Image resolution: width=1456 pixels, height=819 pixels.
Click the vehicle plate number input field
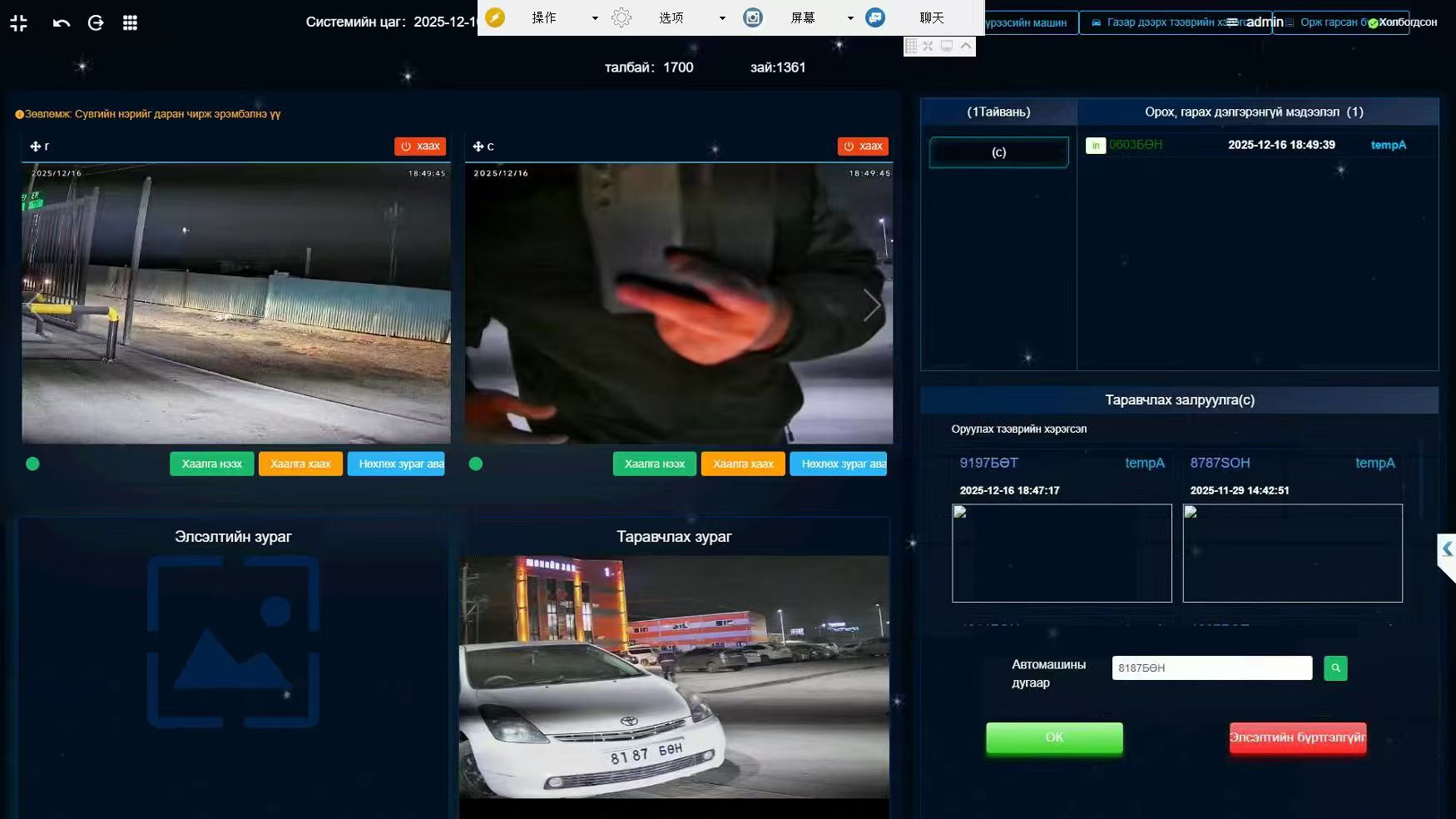pos(1212,668)
